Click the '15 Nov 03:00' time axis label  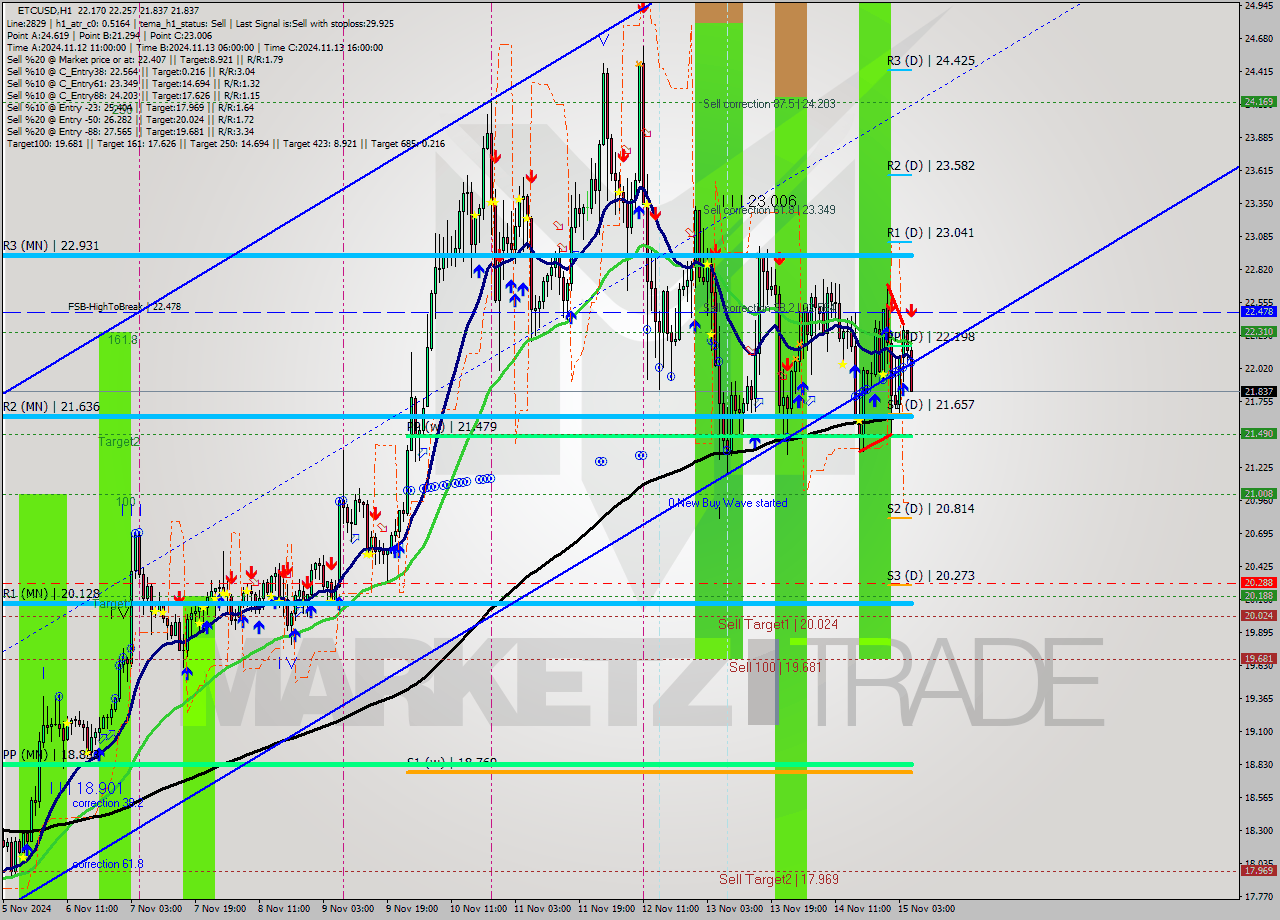pyautogui.click(x=926, y=909)
